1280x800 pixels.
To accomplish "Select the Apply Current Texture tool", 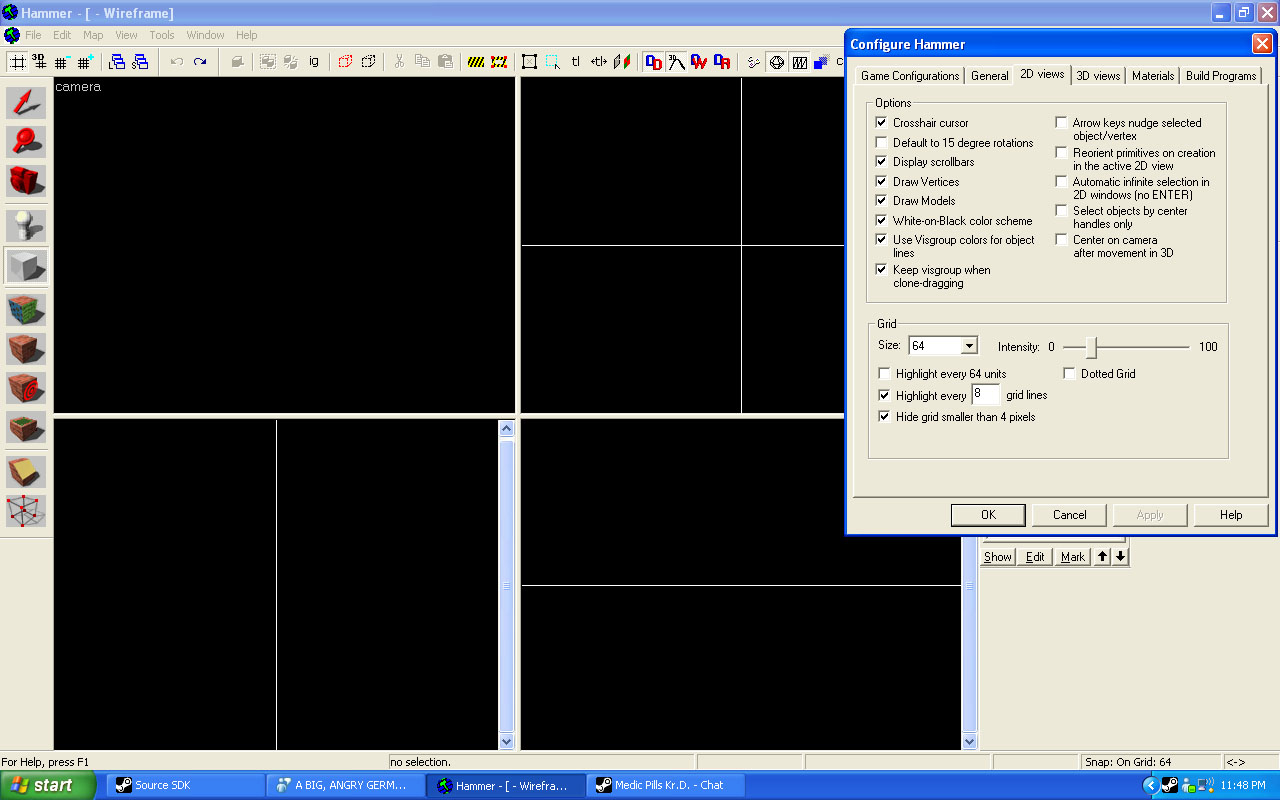I will tap(27, 349).
